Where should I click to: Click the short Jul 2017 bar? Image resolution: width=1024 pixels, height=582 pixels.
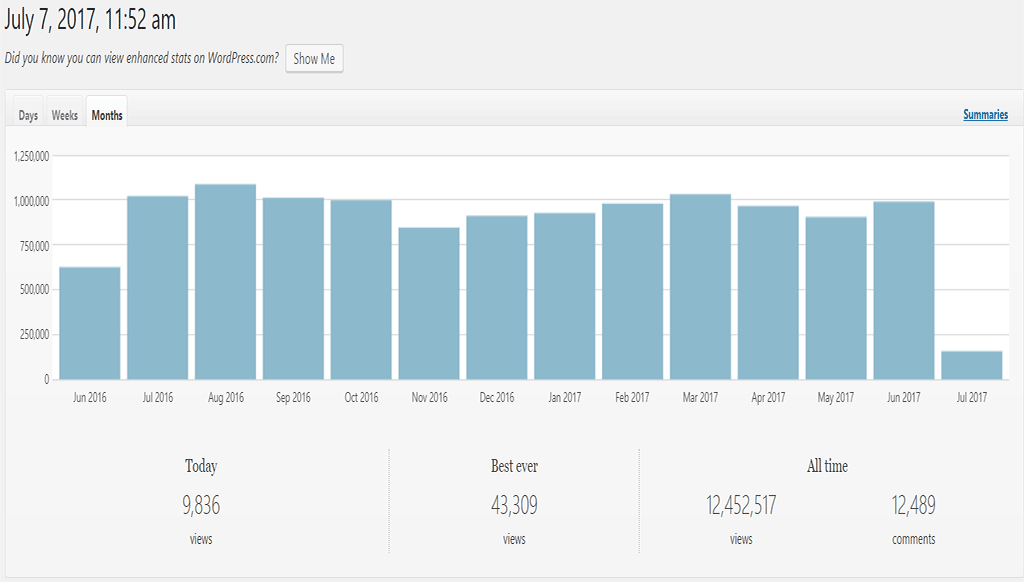tap(972, 366)
